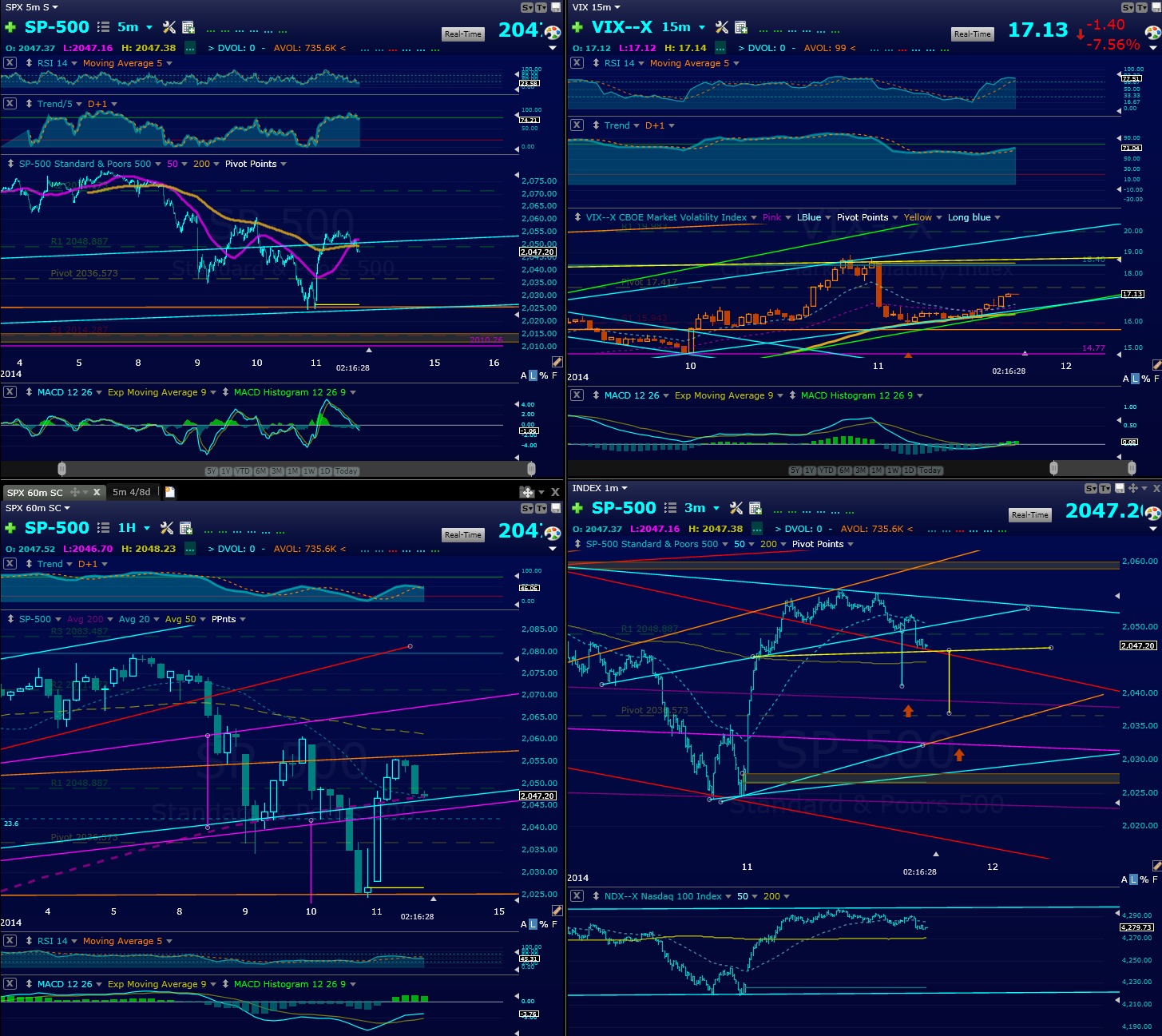Screen dimensions: 1162x1036
Task: Toggle log 'L' scale on SPX 5m chart
Action: coord(533,376)
